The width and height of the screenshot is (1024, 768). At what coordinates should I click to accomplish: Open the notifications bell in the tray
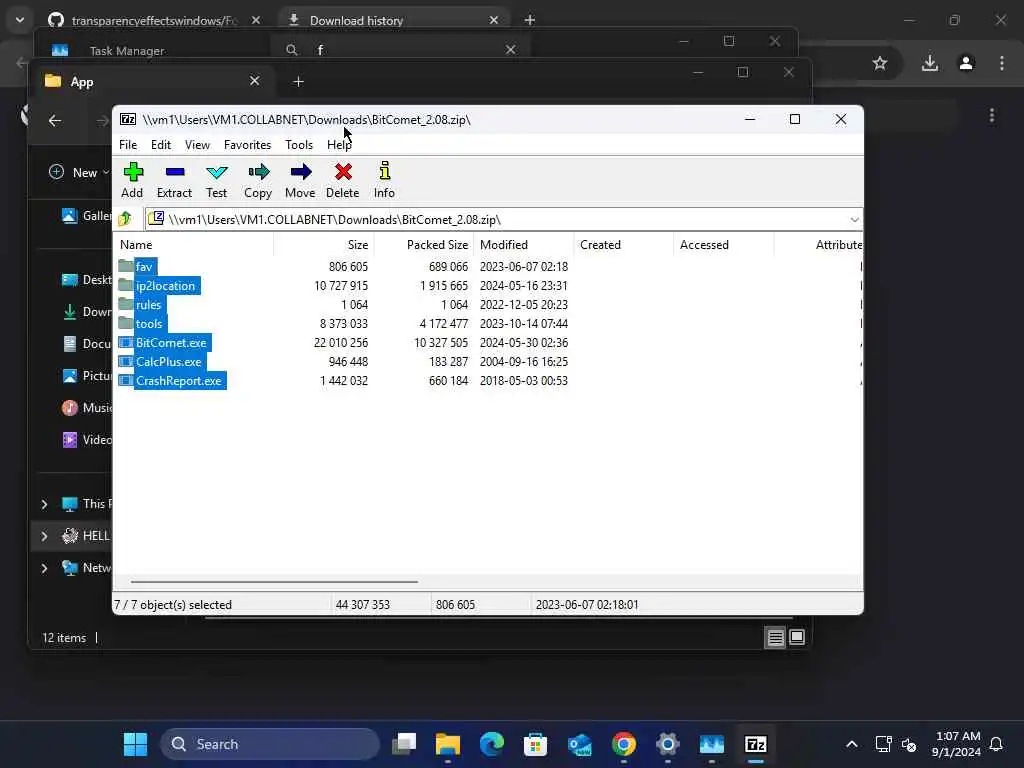click(x=996, y=744)
